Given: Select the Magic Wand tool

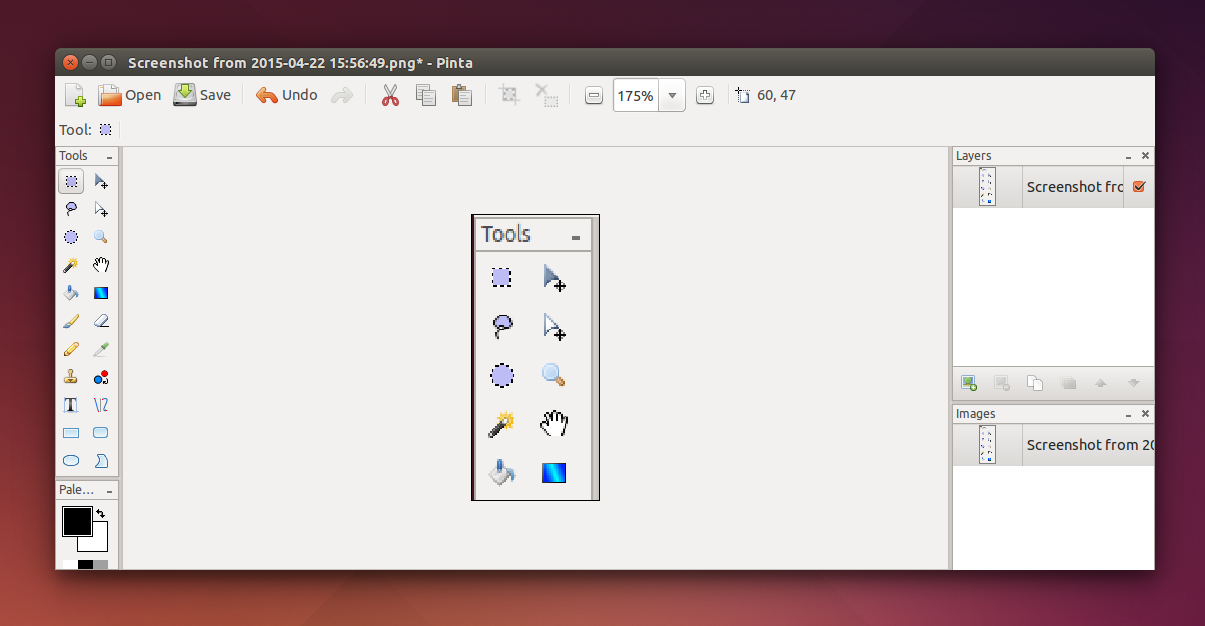Looking at the screenshot, I should point(71,265).
